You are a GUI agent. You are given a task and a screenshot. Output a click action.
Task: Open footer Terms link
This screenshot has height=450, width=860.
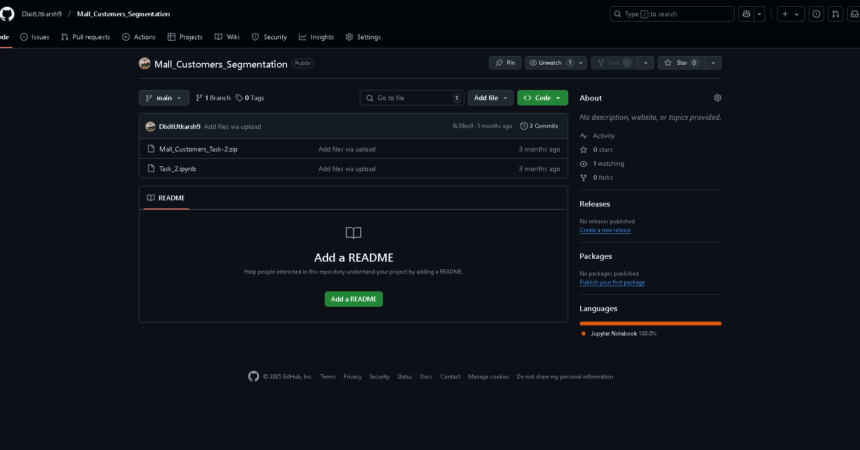(x=328, y=377)
